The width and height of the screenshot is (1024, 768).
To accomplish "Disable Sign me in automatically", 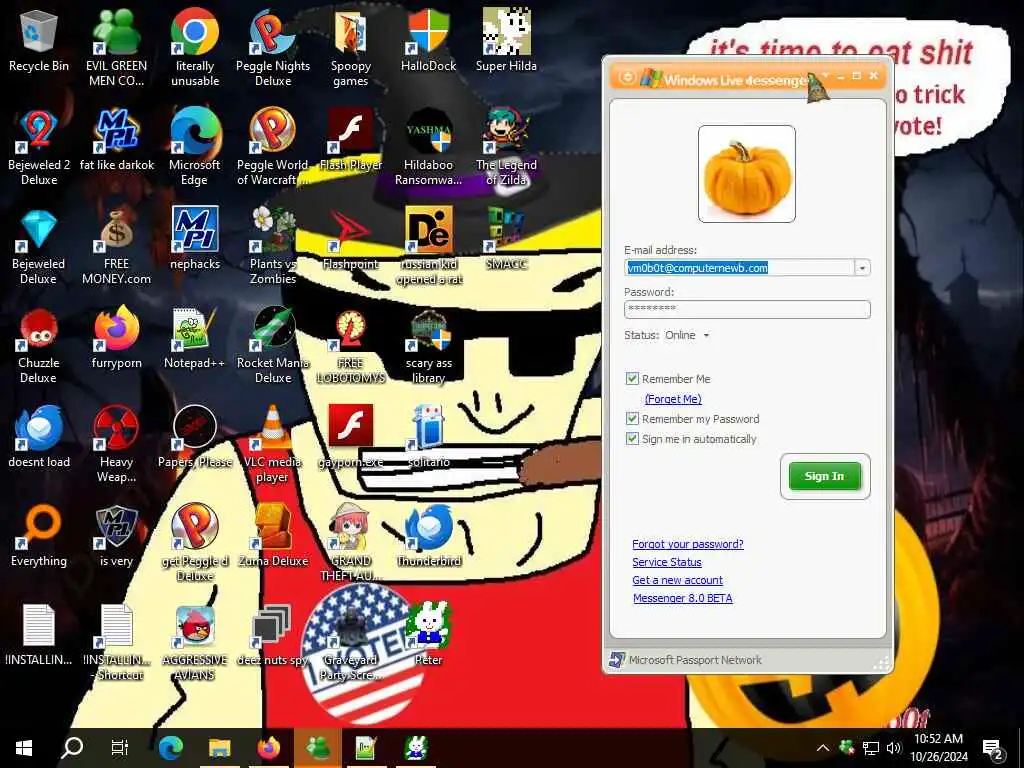I will [x=632, y=439].
